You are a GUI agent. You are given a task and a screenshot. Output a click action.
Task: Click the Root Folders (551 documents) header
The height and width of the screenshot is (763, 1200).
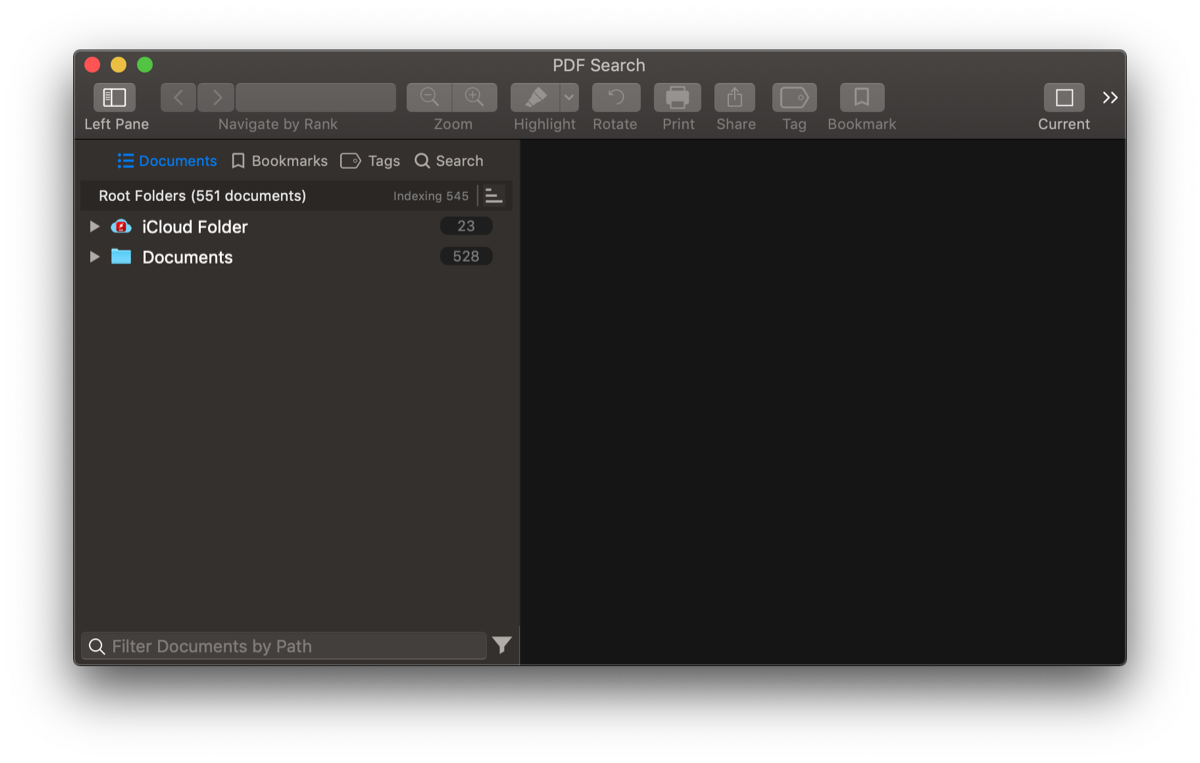[x=202, y=196]
